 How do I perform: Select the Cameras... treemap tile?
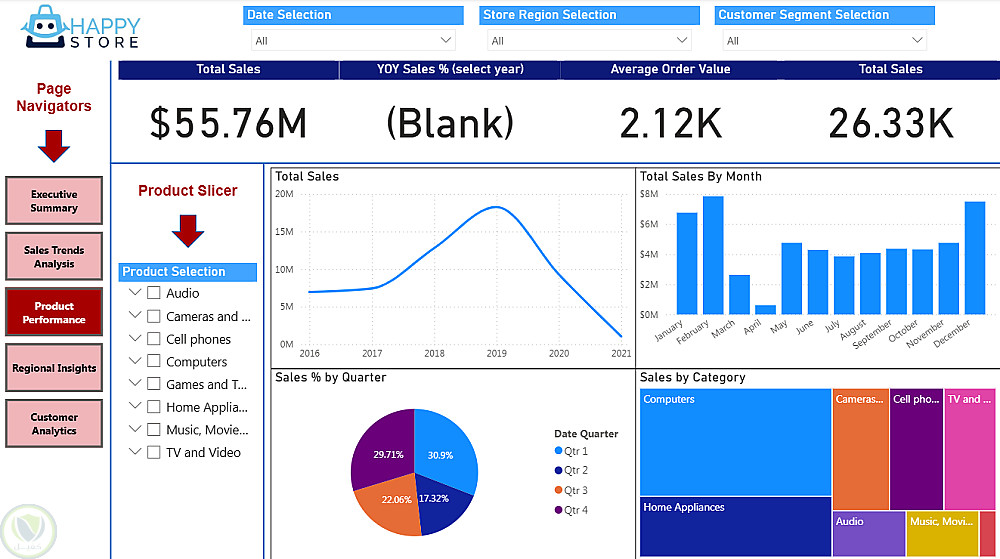(x=860, y=449)
